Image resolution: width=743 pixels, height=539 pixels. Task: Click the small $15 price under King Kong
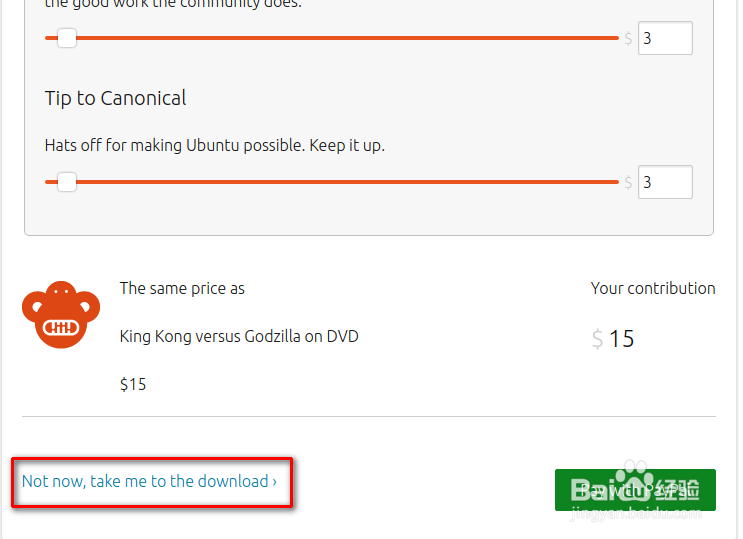[133, 384]
